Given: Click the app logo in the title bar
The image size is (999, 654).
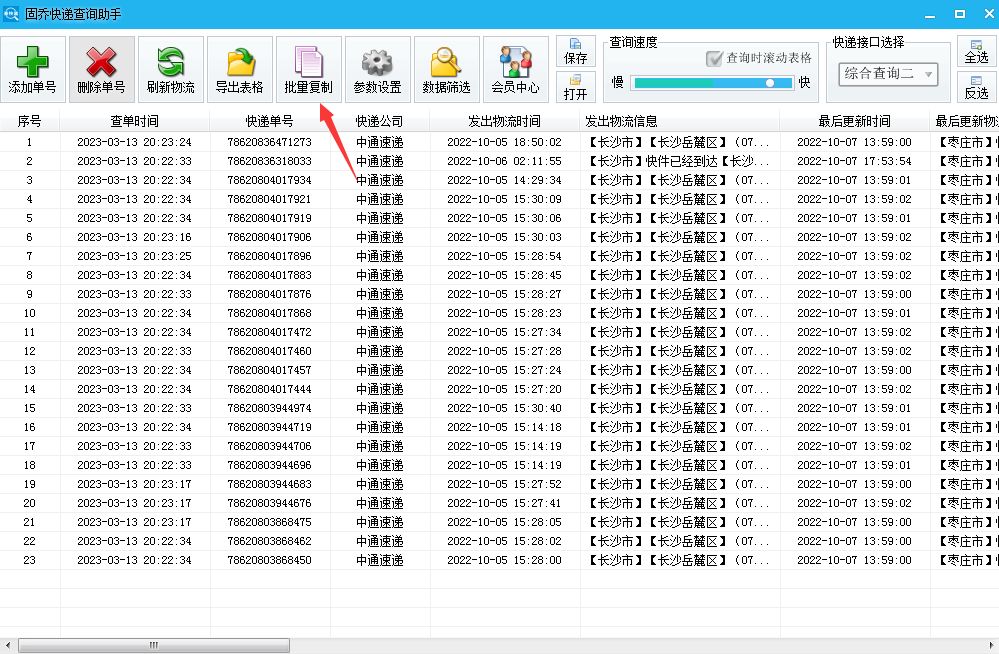Looking at the screenshot, I should pyautogui.click(x=13, y=11).
